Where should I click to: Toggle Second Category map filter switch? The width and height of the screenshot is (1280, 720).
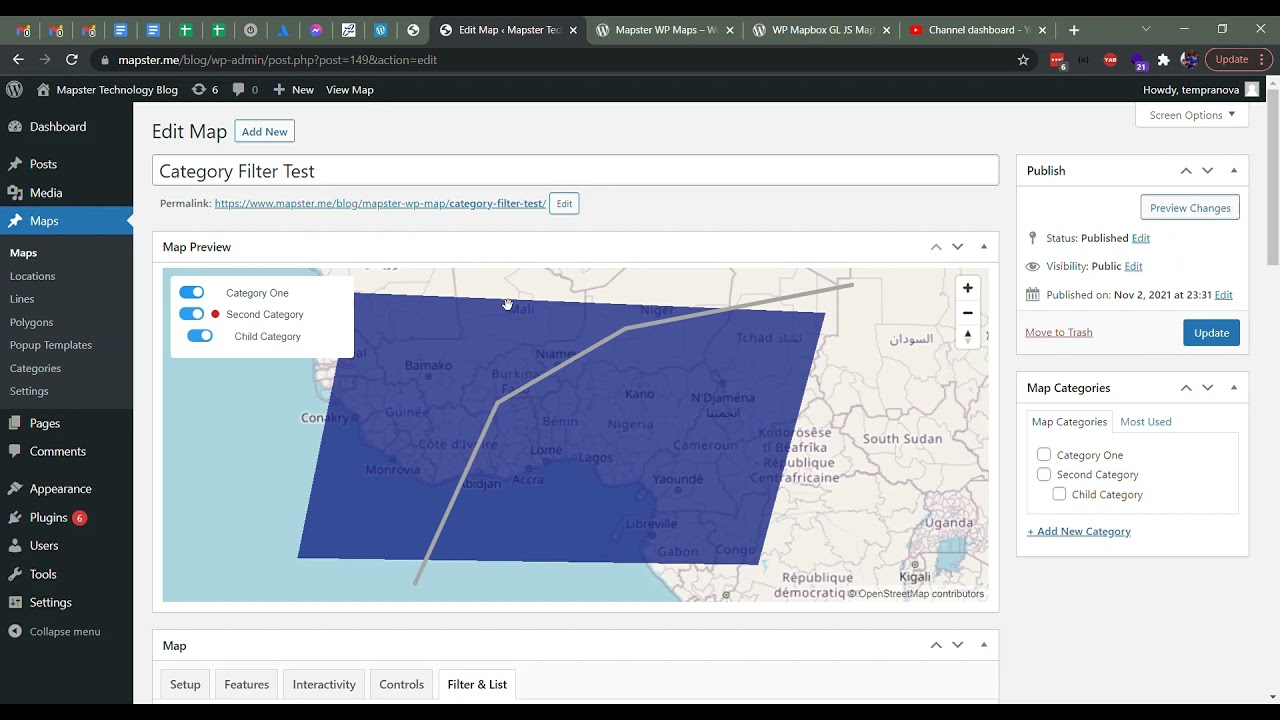click(x=192, y=314)
